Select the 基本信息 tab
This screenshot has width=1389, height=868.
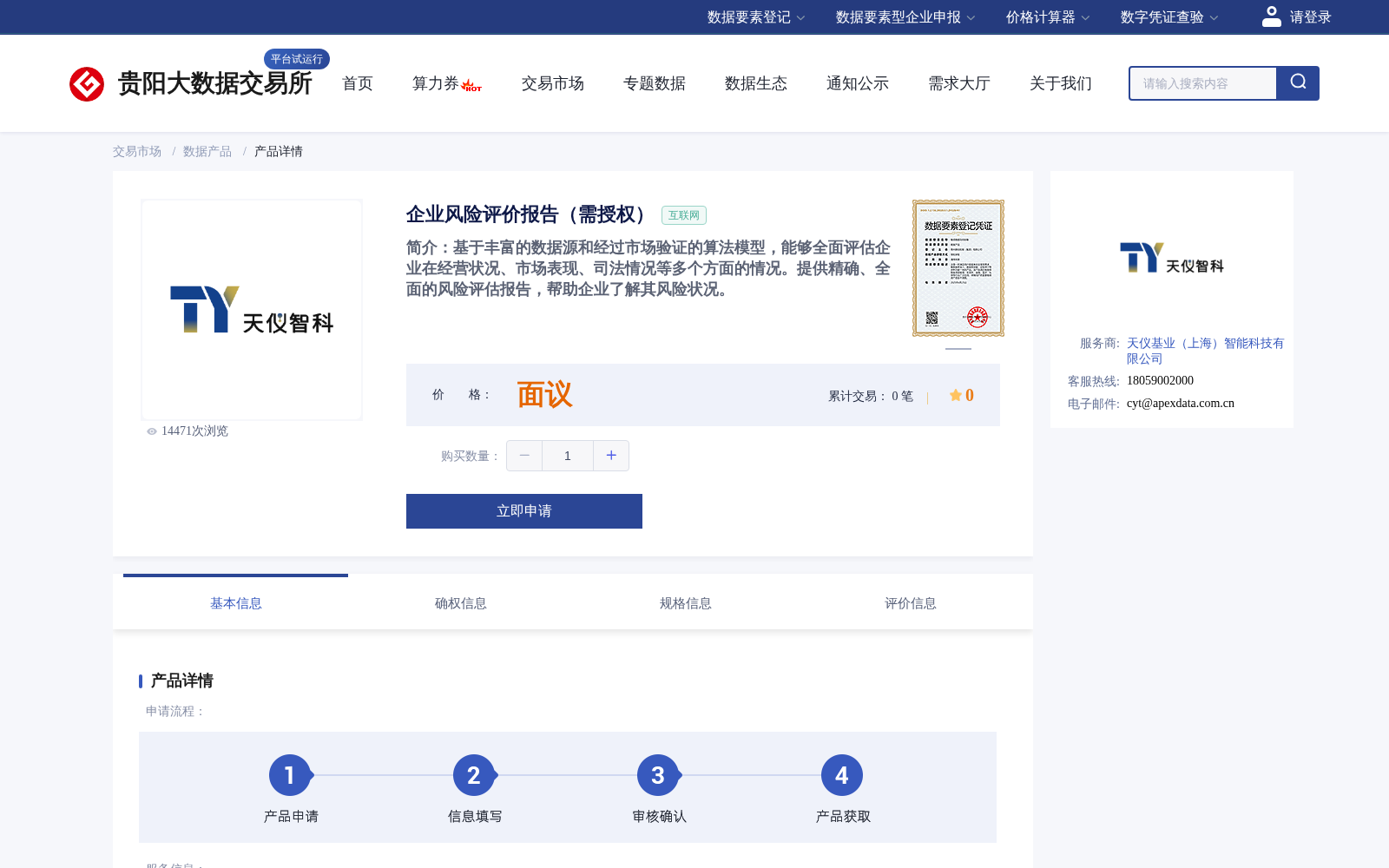coord(236,602)
